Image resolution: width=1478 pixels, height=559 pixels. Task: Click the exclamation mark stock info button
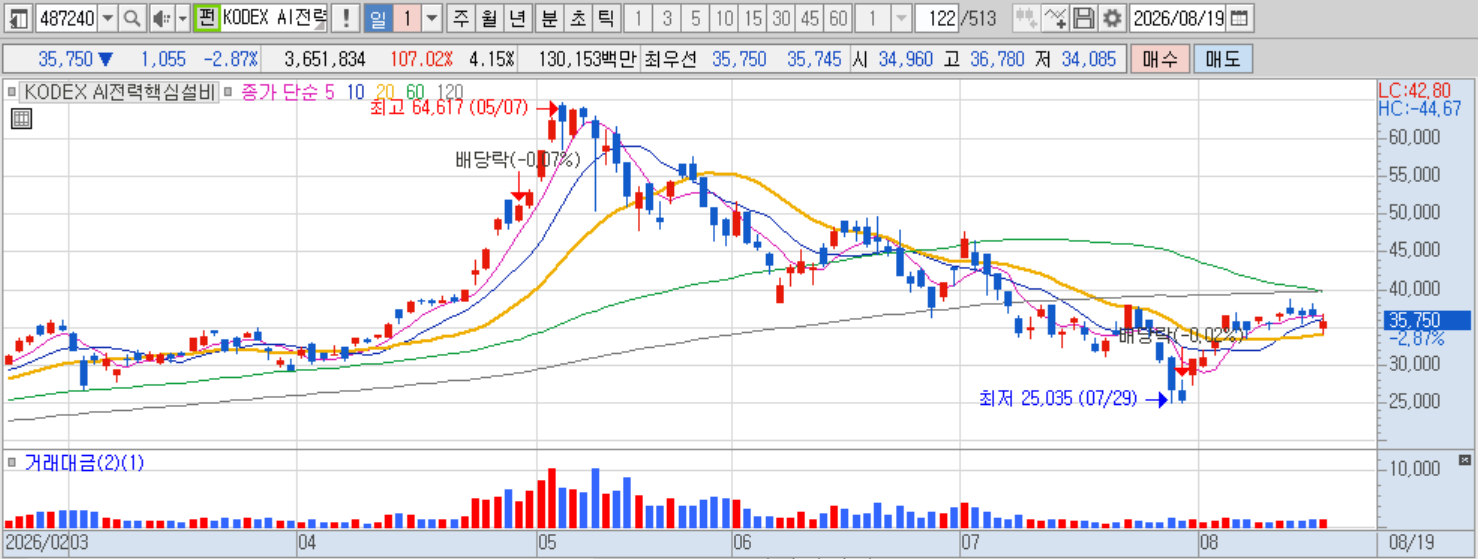(x=346, y=18)
